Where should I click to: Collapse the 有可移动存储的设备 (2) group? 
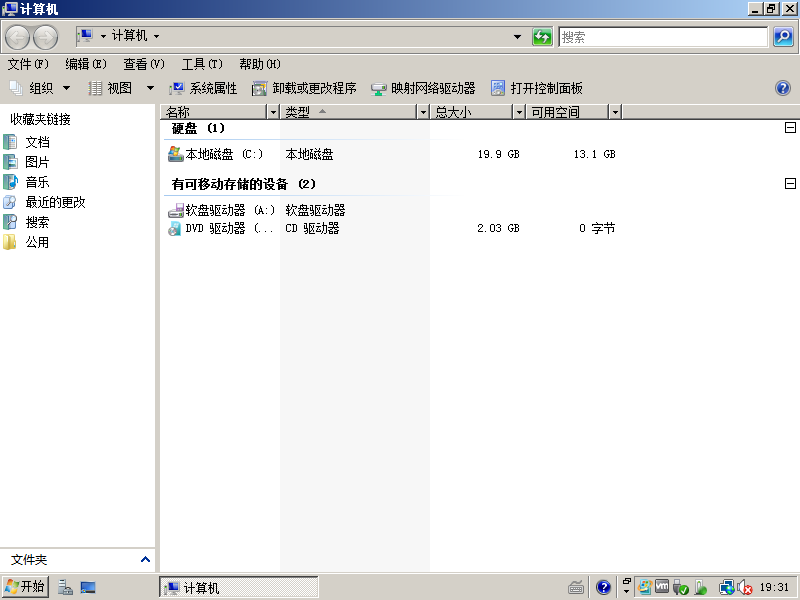click(790, 183)
